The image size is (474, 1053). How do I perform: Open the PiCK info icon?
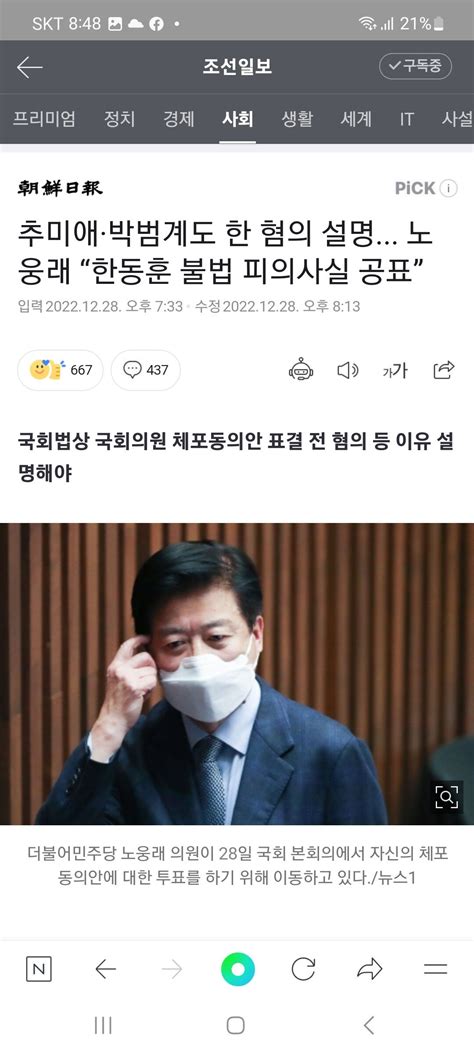[448, 188]
